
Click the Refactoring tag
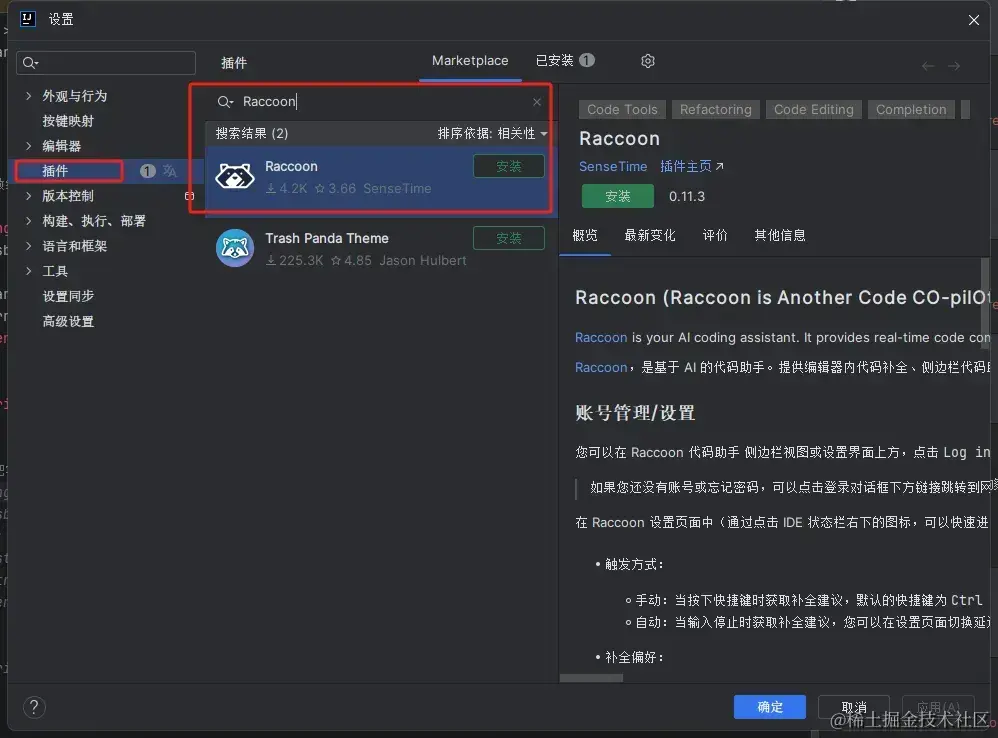click(x=715, y=110)
